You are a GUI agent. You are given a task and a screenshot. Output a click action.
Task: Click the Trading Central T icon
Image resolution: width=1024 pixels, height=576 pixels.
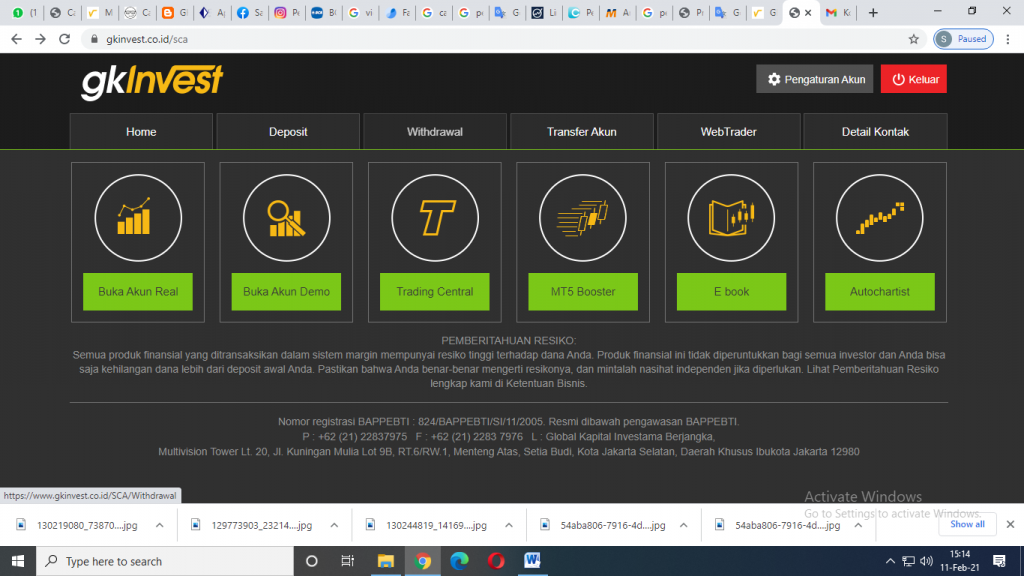[434, 217]
